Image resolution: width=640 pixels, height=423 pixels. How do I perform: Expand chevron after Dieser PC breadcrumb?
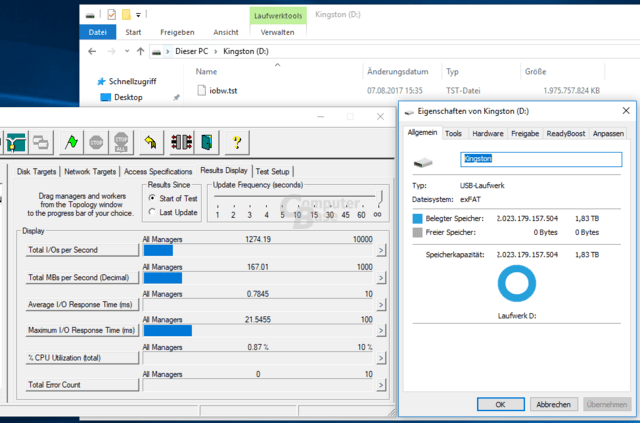[x=216, y=52]
